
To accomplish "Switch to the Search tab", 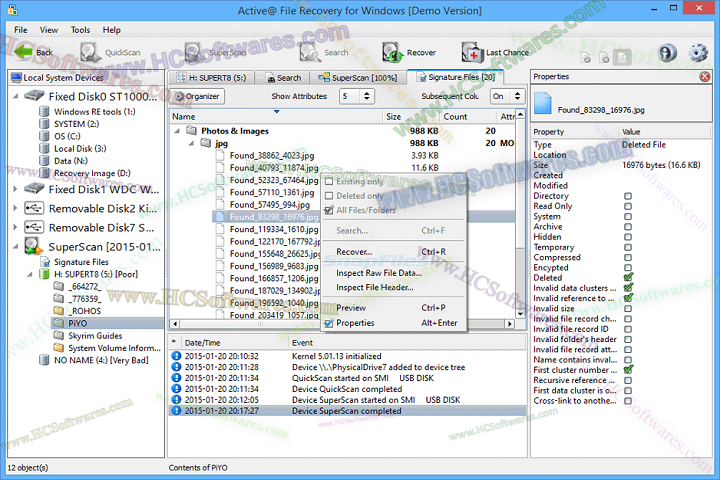I will coord(283,78).
